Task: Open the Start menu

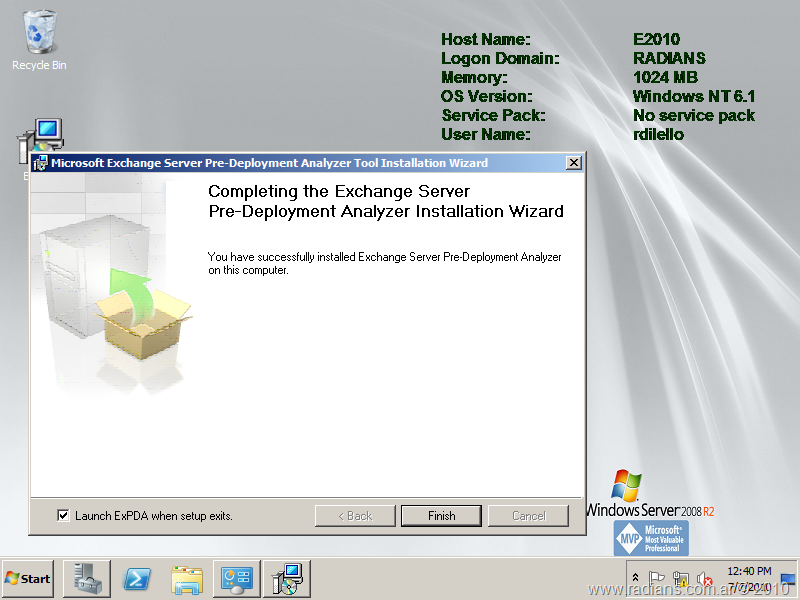Action: point(29,578)
